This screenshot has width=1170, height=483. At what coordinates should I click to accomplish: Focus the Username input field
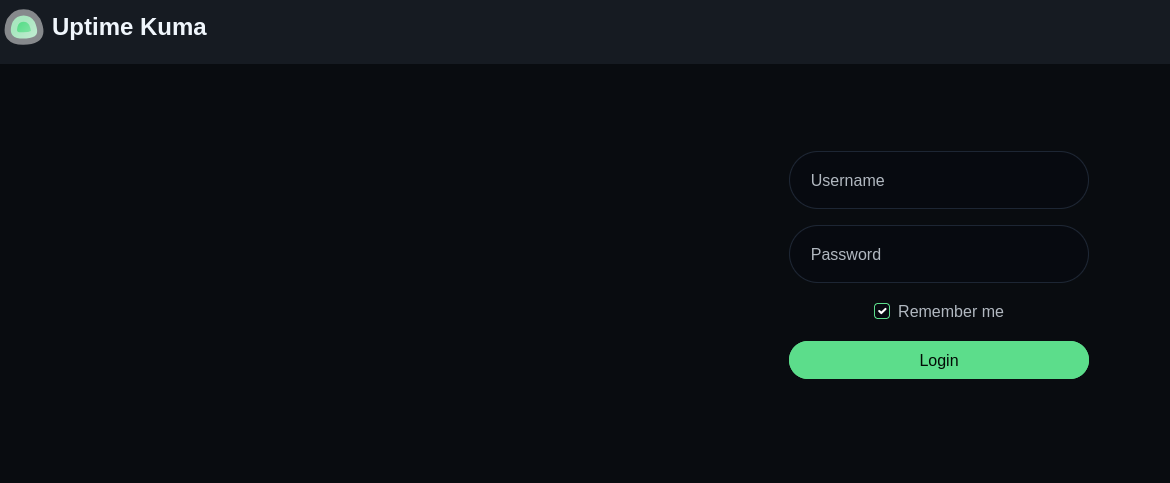tap(938, 180)
